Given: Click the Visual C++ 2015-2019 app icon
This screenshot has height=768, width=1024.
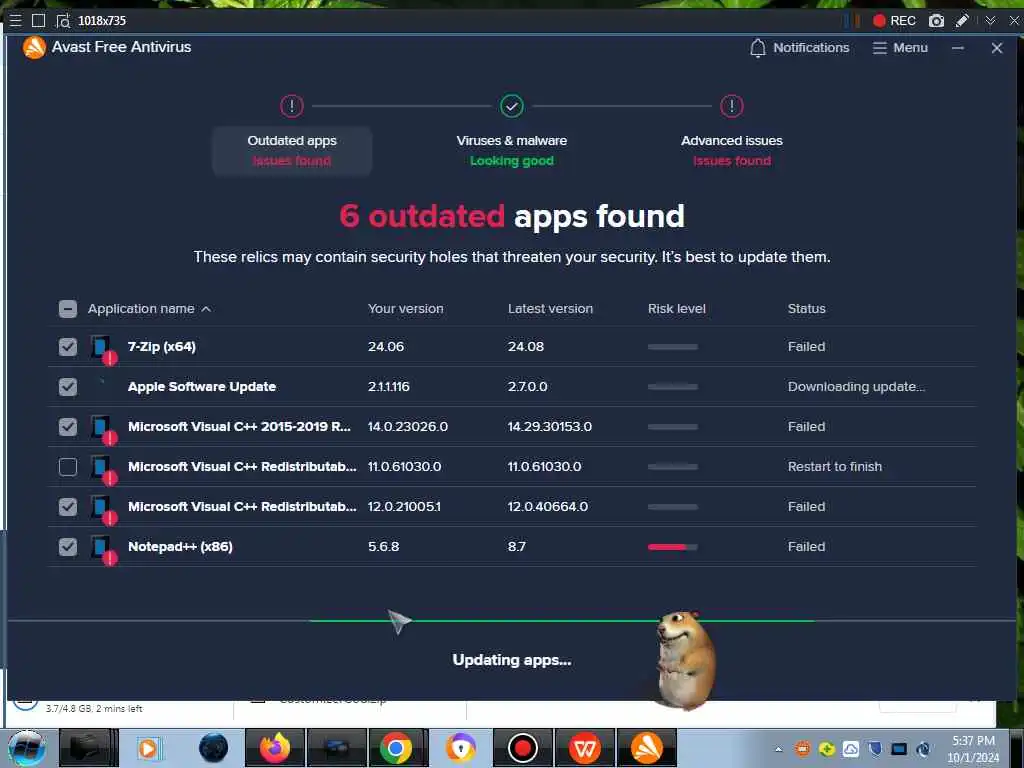Looking at the screenshot, I should [x=104, y=428].
